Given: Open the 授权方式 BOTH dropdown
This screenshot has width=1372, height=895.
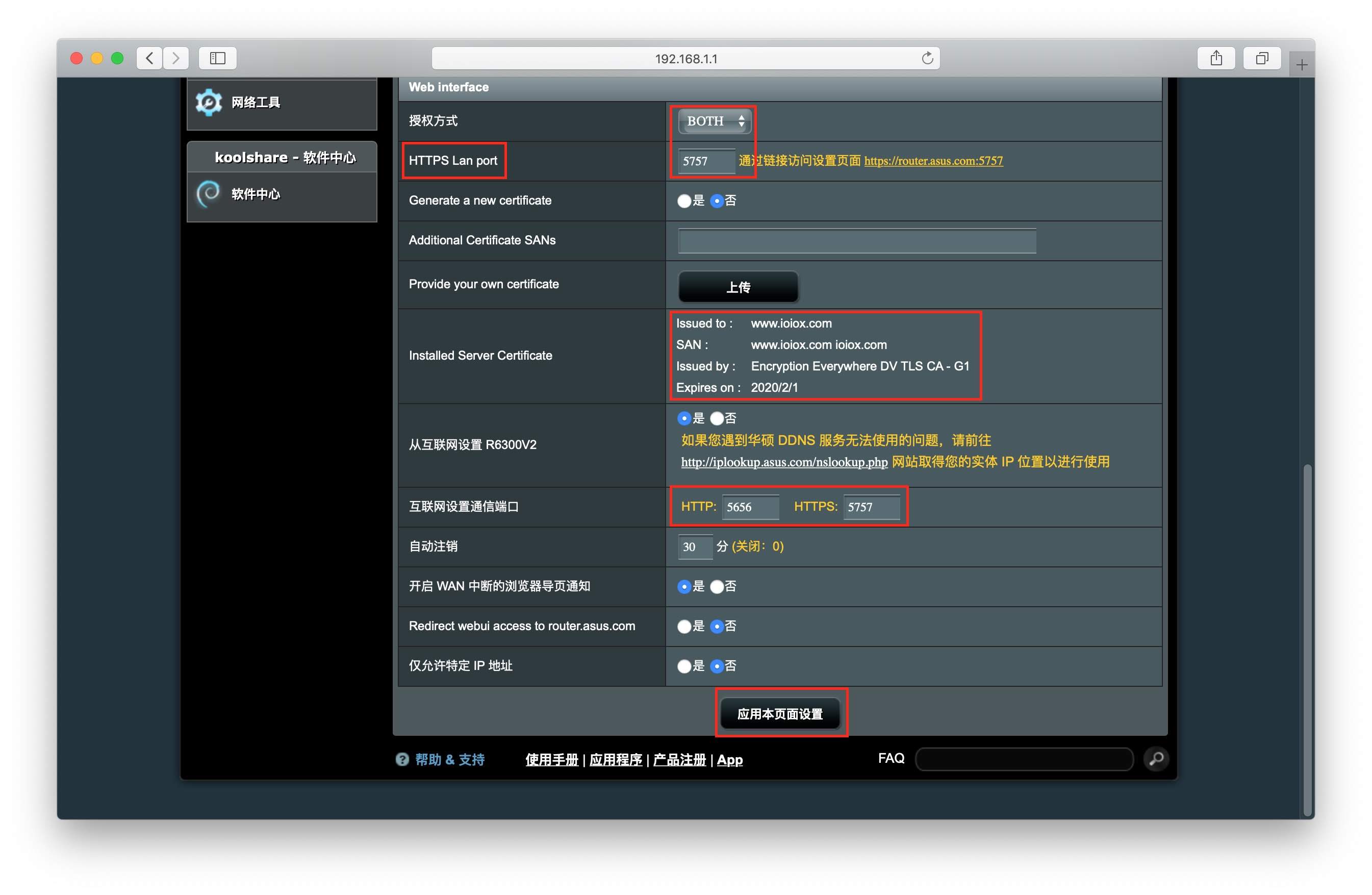Looking at the screenshot, I should tap(714, 121).
